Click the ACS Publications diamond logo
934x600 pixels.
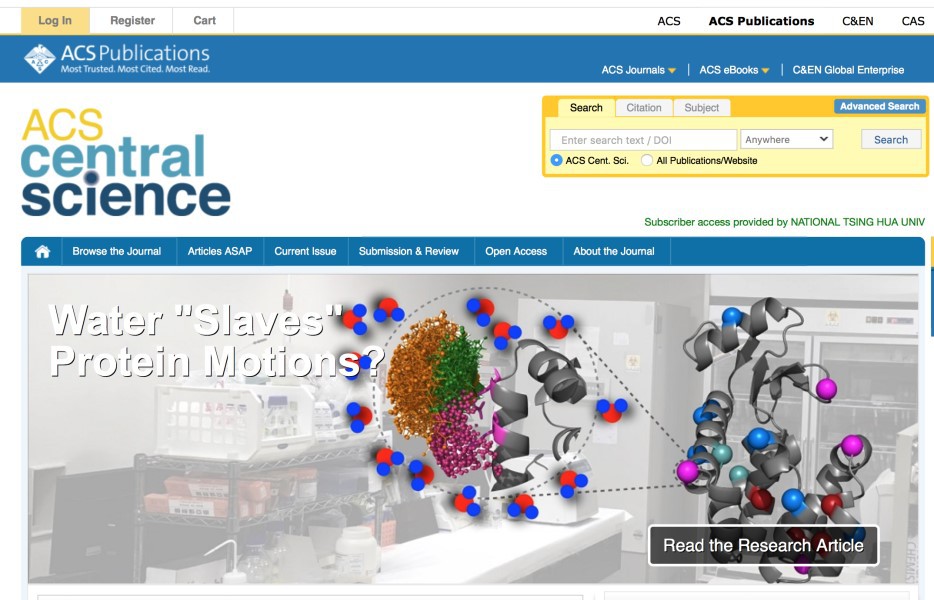point(39,59)
